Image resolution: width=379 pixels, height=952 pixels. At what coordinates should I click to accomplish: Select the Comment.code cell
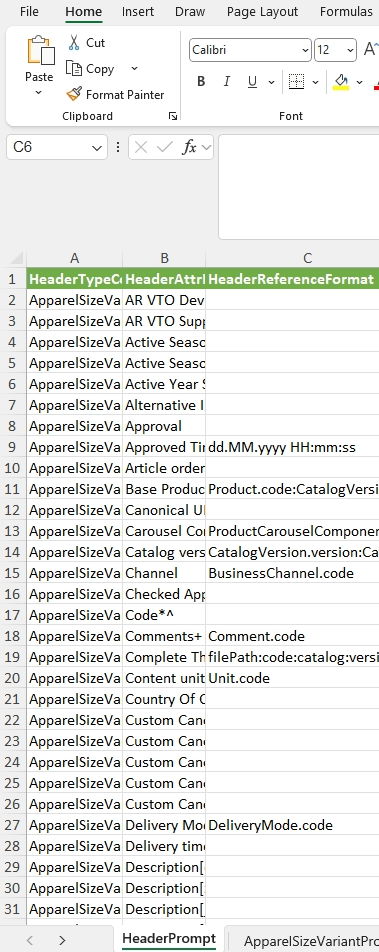tap(292, 636)
